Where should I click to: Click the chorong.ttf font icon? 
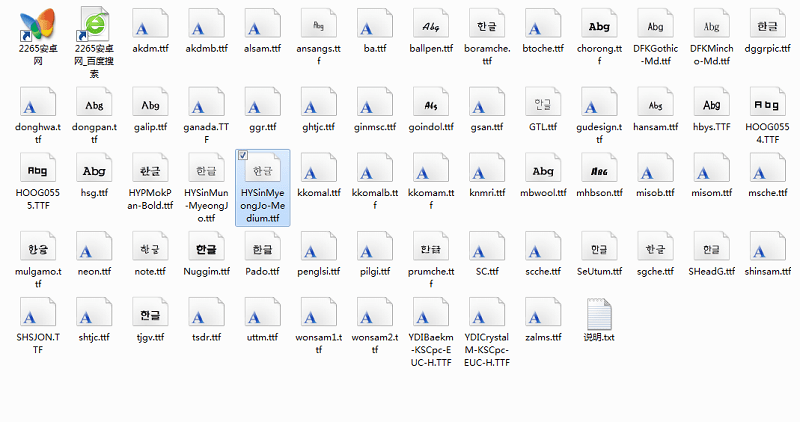click(x=599, y=25)
